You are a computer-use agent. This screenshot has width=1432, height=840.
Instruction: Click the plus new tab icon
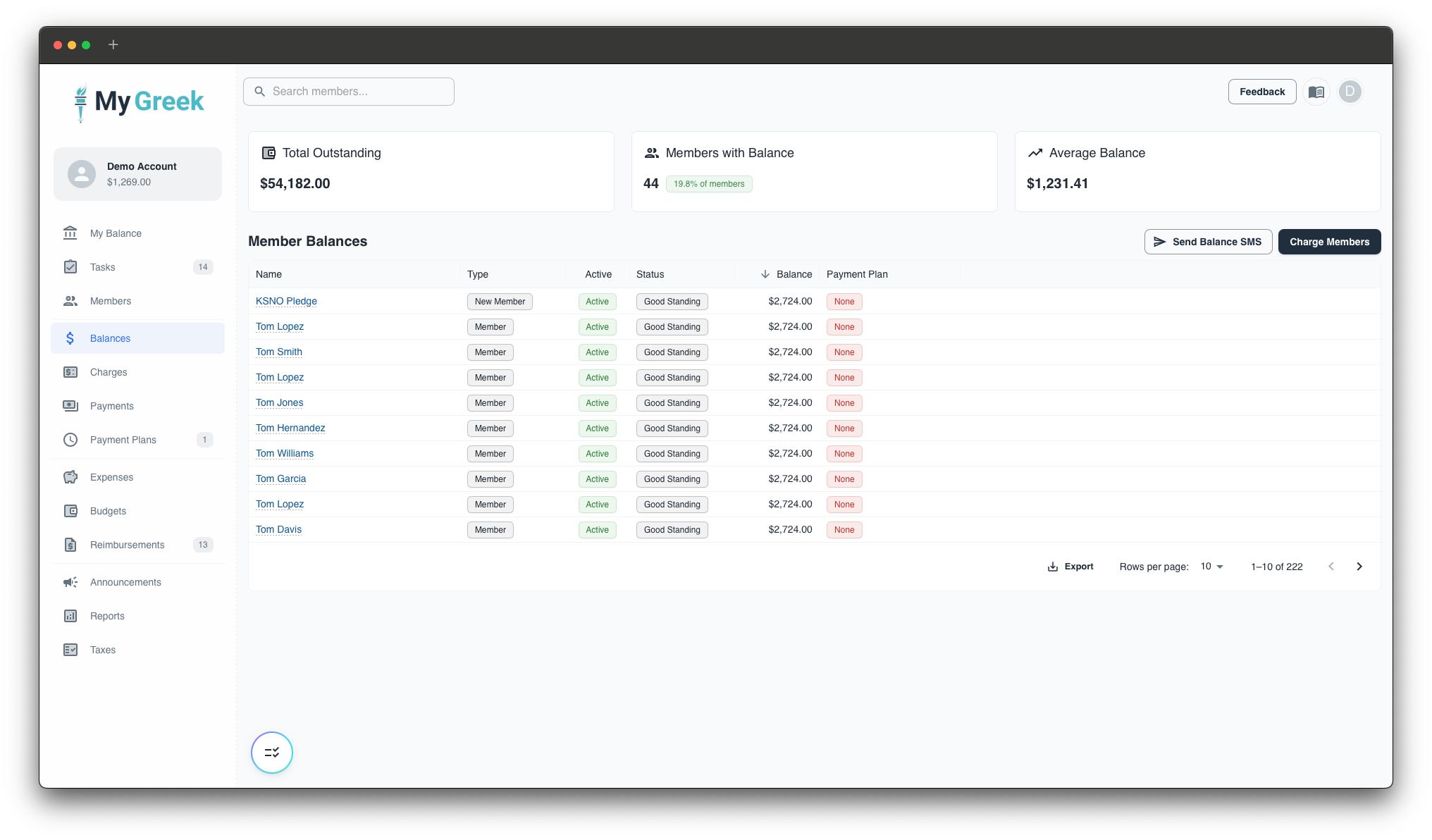click(x=113, y=45)
